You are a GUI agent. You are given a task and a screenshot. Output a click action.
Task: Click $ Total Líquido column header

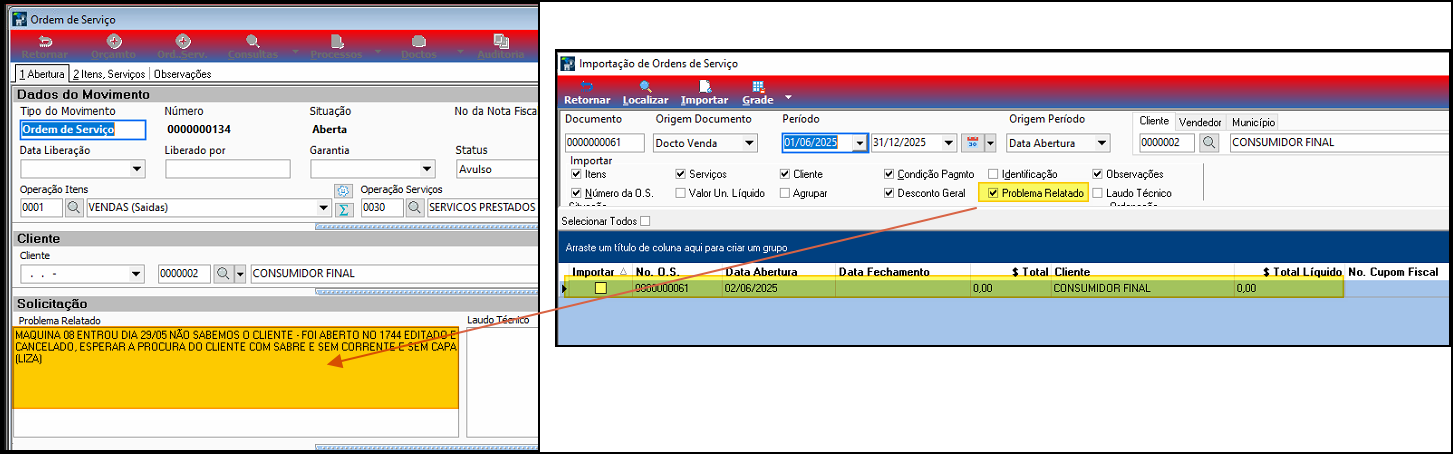tap(1289, 271)
